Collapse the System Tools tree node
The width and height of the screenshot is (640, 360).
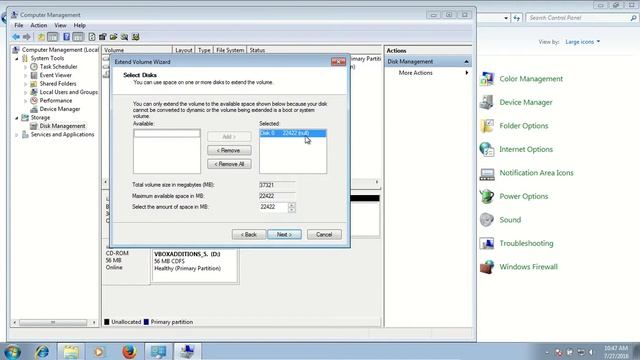[17, 59]
